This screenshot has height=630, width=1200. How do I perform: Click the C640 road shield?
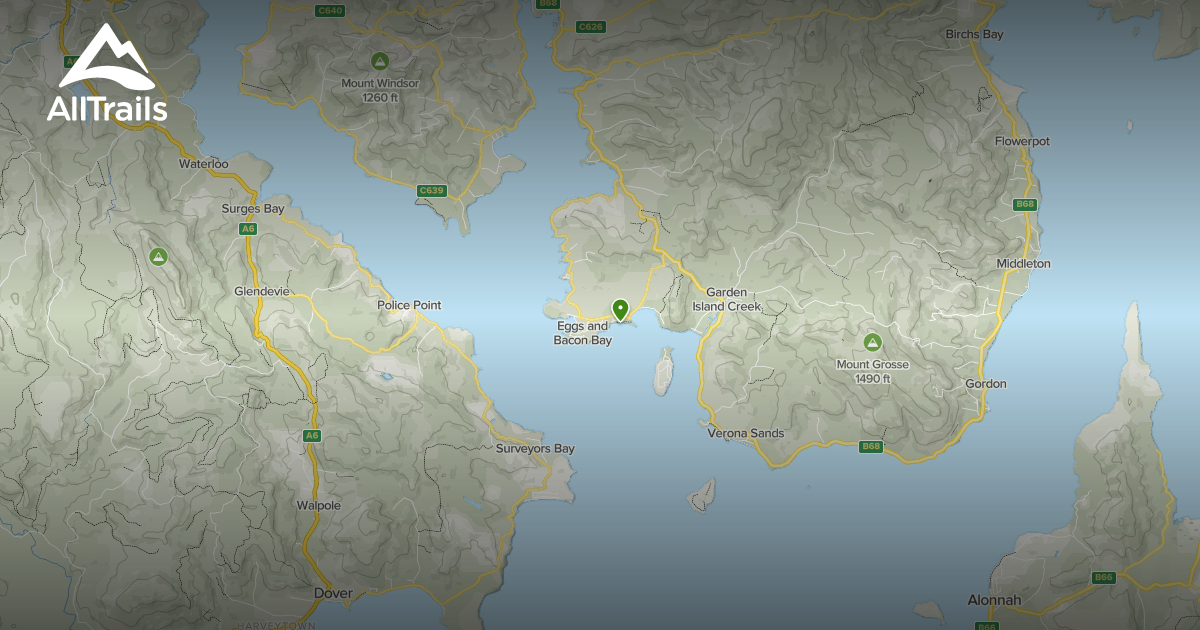[329, 10]
